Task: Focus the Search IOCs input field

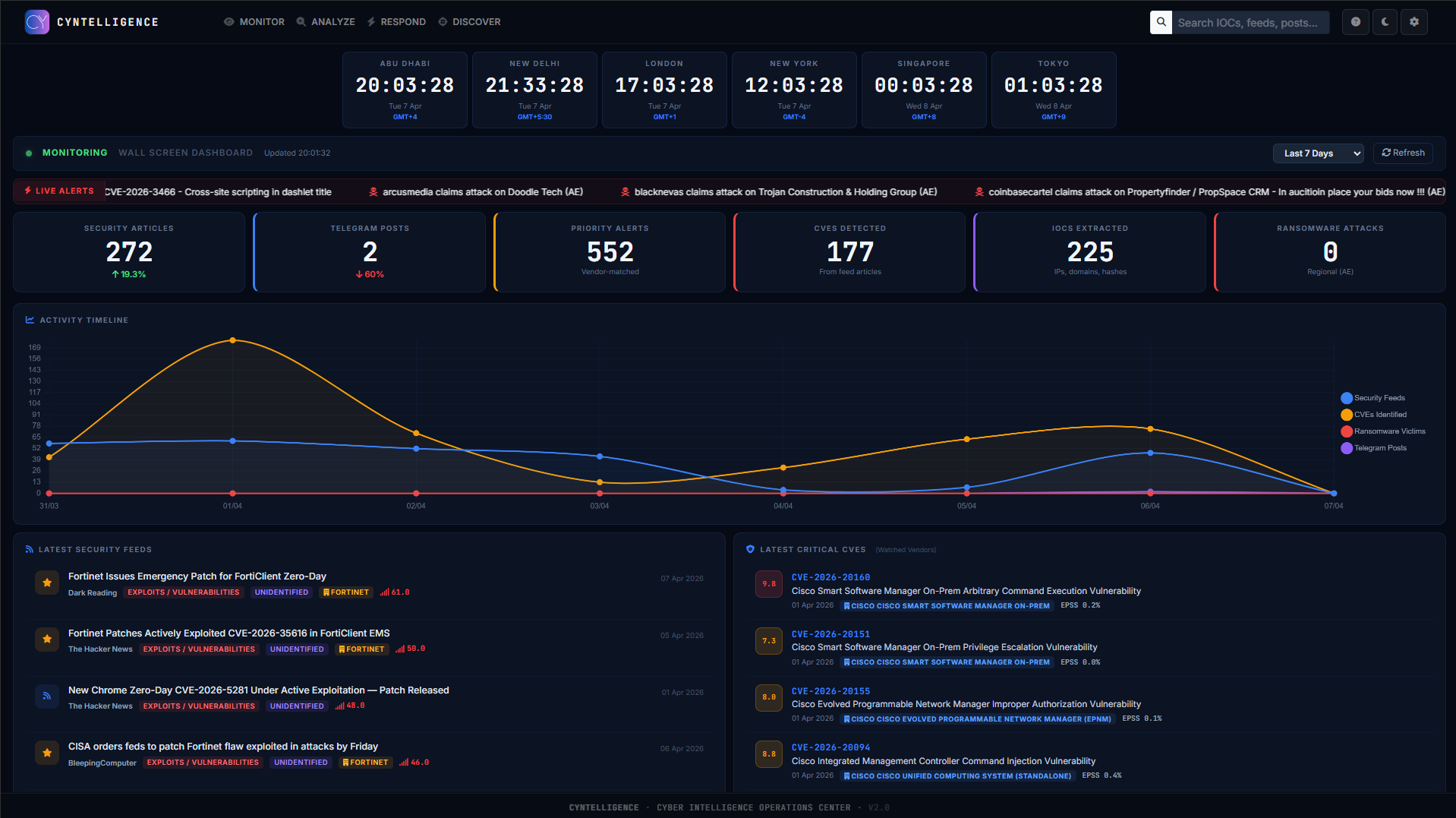Action: pyautogui.click(x=1250, y=23)
